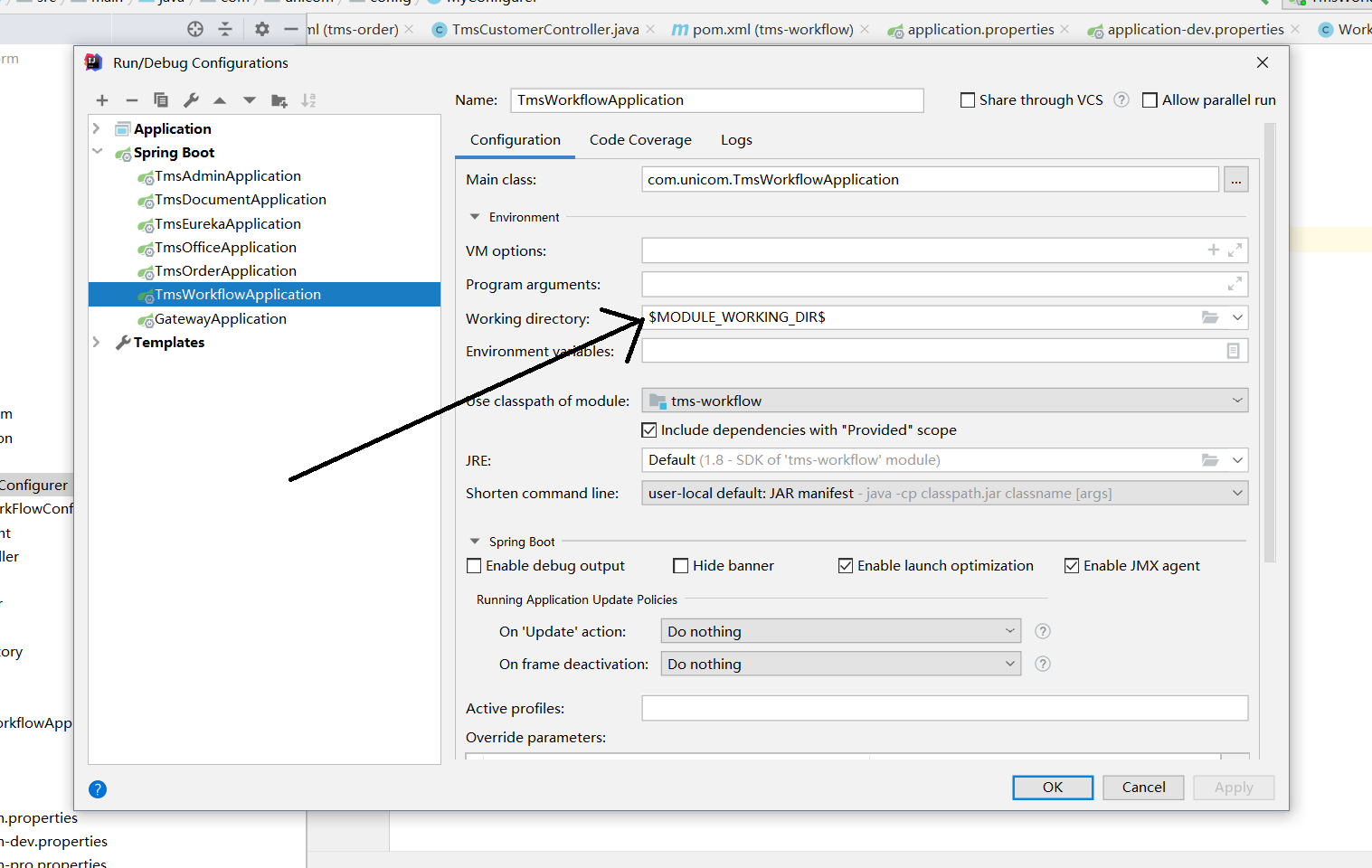1372x868 pixels.
Task: Move configuration down arrow
Action: (250, 100)
